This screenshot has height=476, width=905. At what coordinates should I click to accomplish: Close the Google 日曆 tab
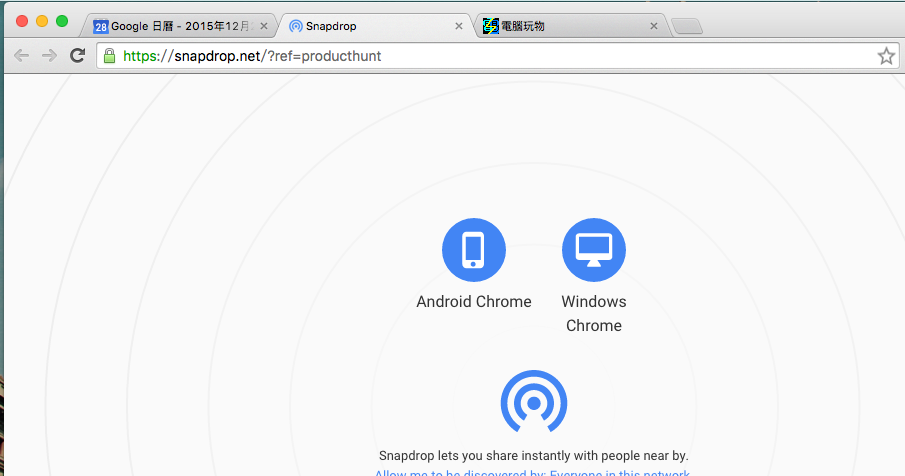pyautogui.click(x=264, y=26)
